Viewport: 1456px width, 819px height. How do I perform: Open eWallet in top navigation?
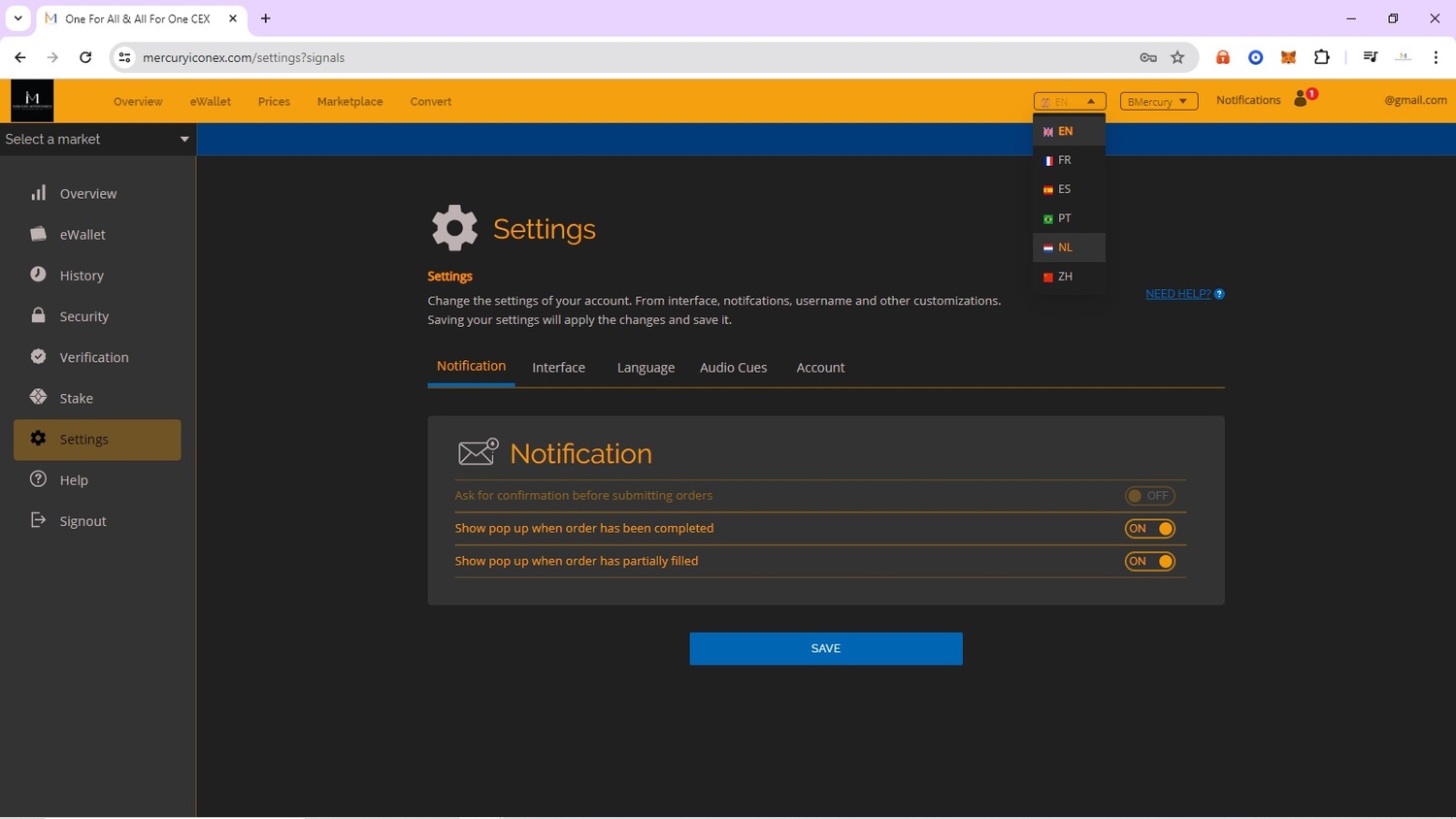coord(211,101)
